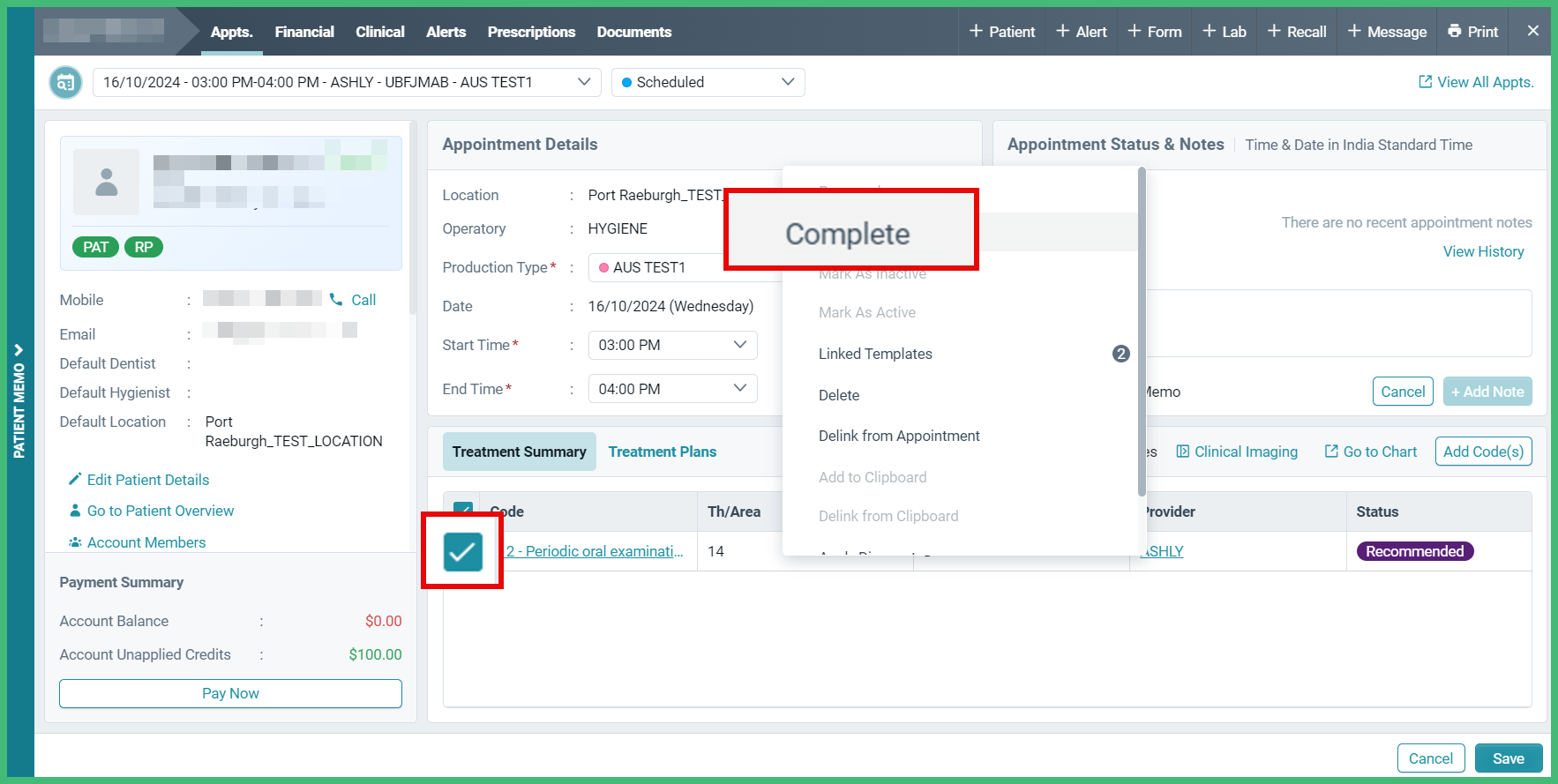Open the Clinical tab

380,32
